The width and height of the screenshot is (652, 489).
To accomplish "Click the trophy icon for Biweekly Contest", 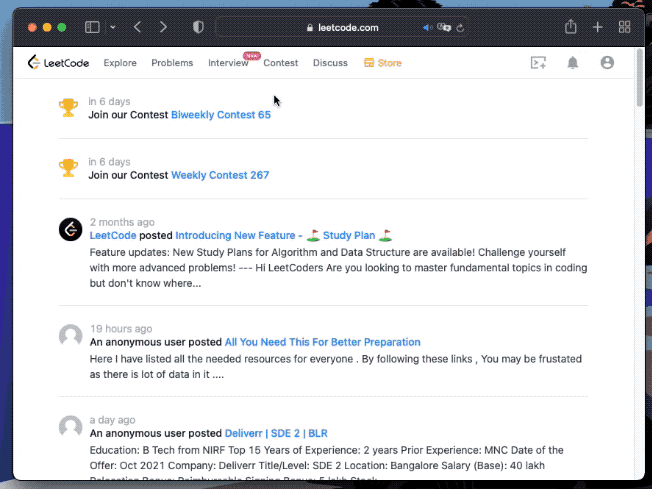I will [68, 108].
